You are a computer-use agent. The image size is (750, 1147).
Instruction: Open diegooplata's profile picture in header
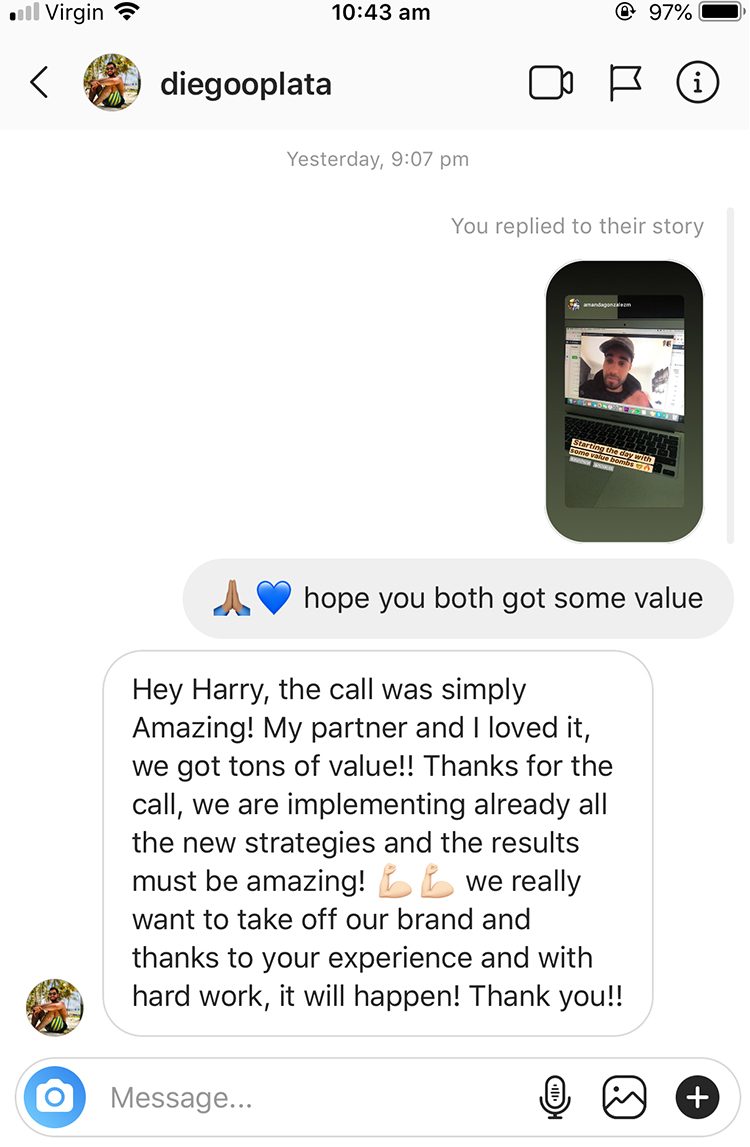(112, 82)
